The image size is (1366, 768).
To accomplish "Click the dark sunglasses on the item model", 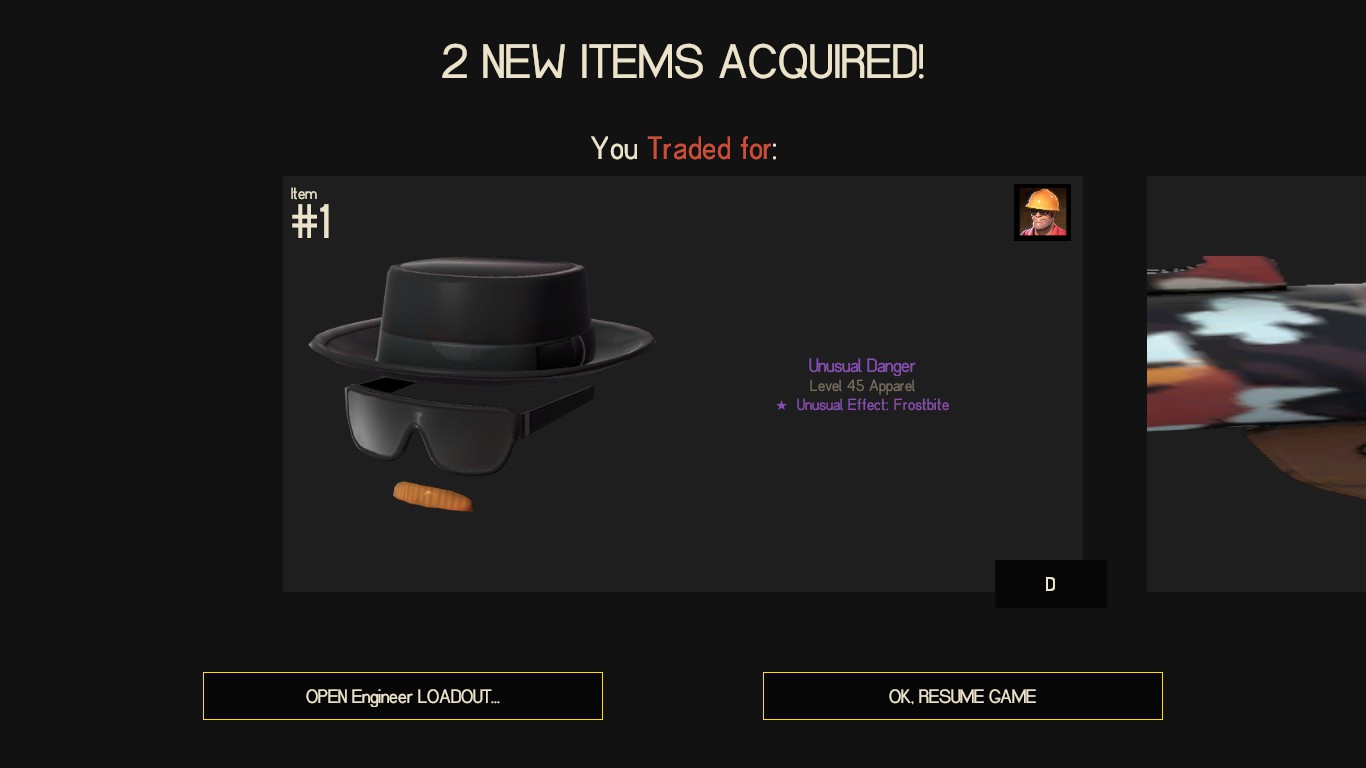I will (x=440, y=425).
